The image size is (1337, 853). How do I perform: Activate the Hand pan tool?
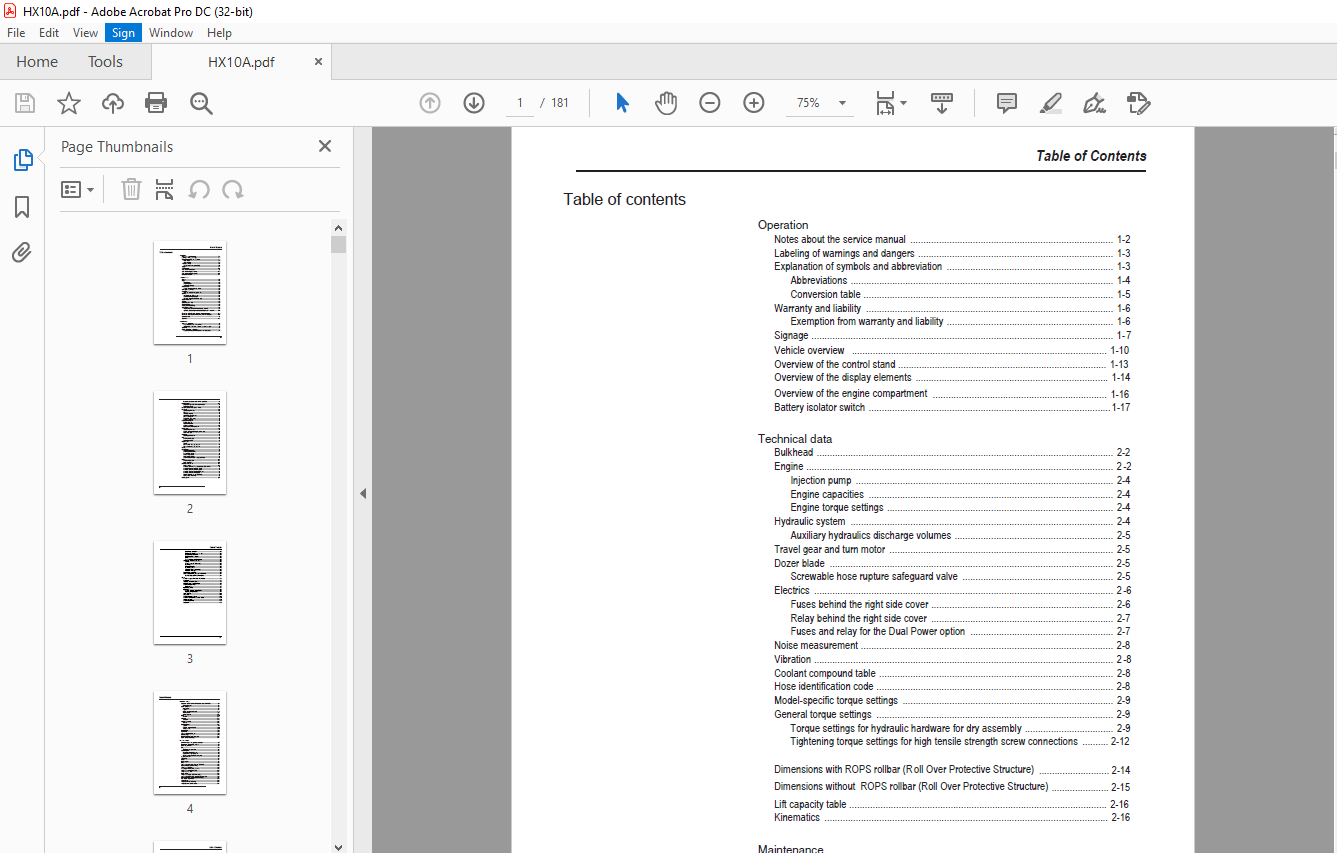click(x=666, y=103)
